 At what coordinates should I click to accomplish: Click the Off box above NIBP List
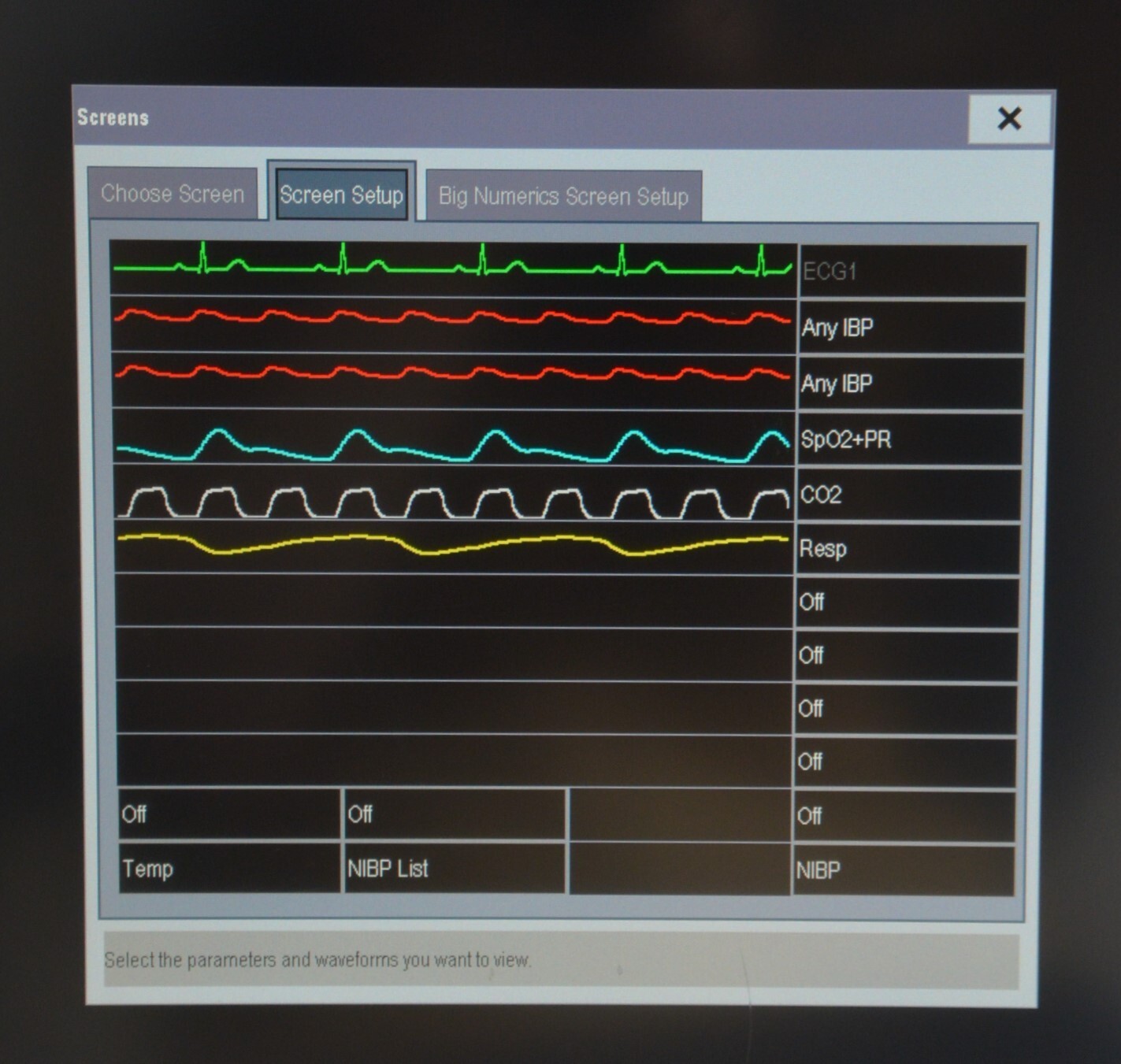[x=455, y=814]
